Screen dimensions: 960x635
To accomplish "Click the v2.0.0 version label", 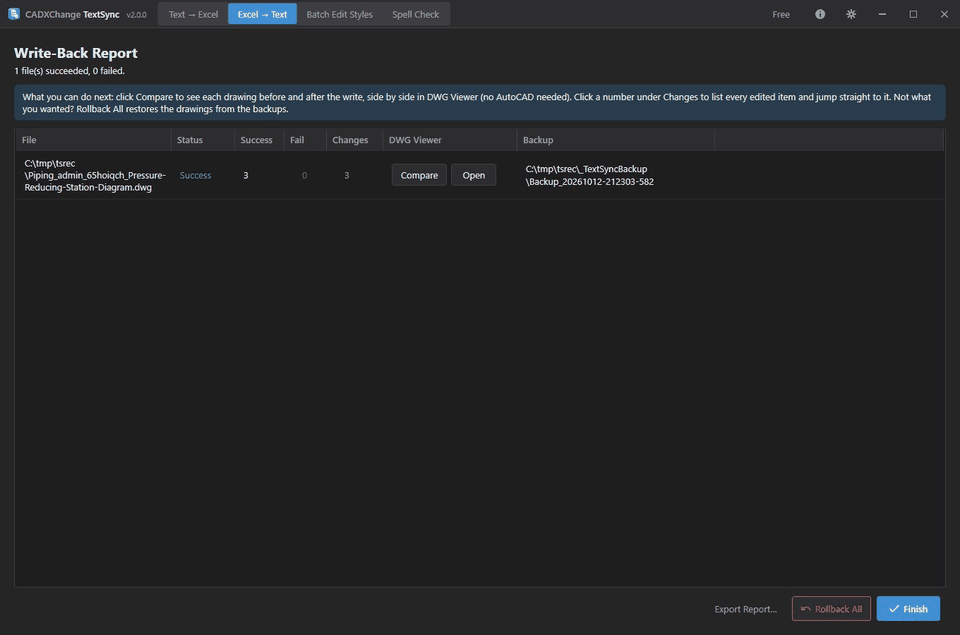I will coord(136,15).
